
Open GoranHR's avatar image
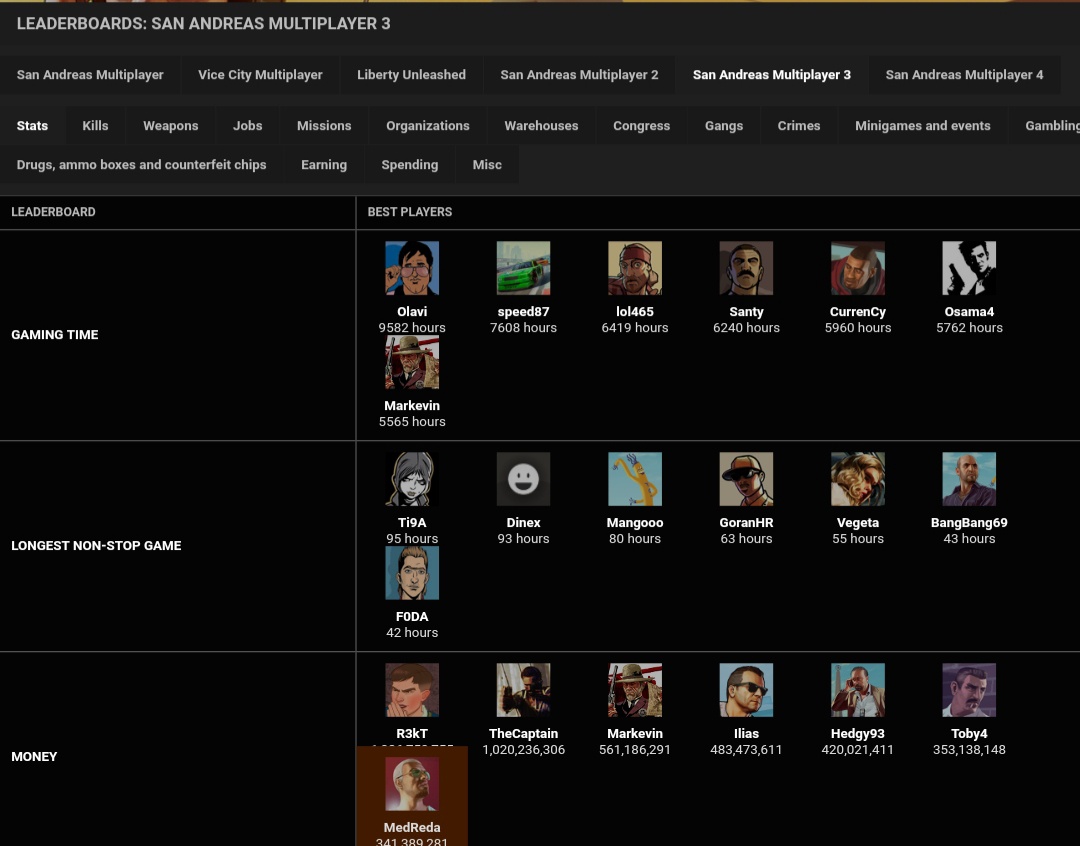(746, 479)
